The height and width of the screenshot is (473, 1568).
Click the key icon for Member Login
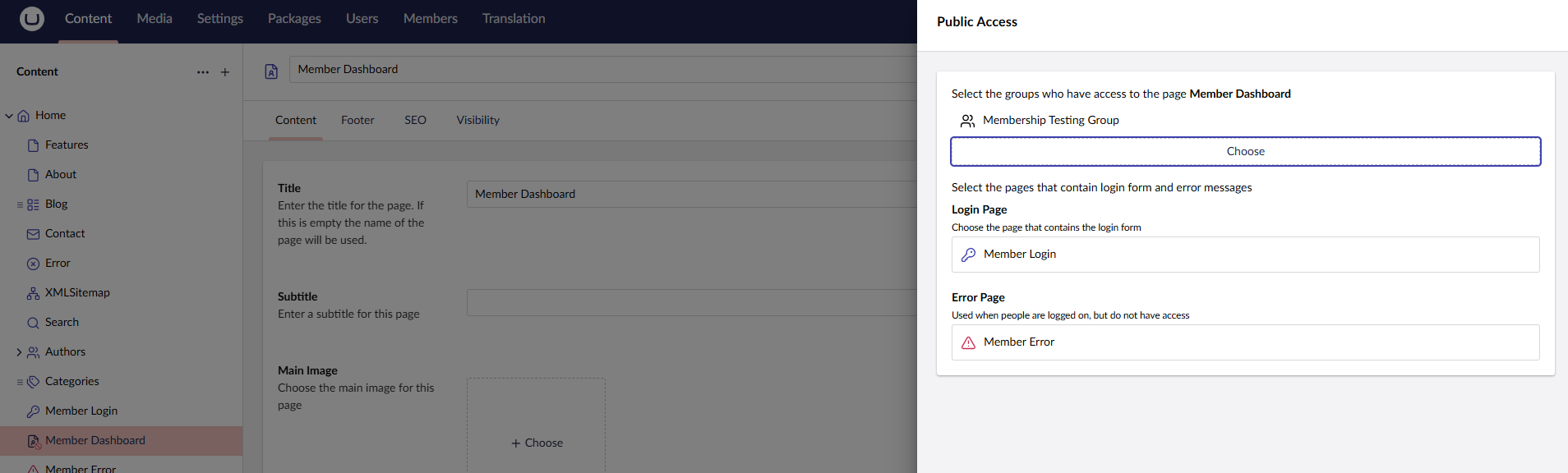pos(969,255)
